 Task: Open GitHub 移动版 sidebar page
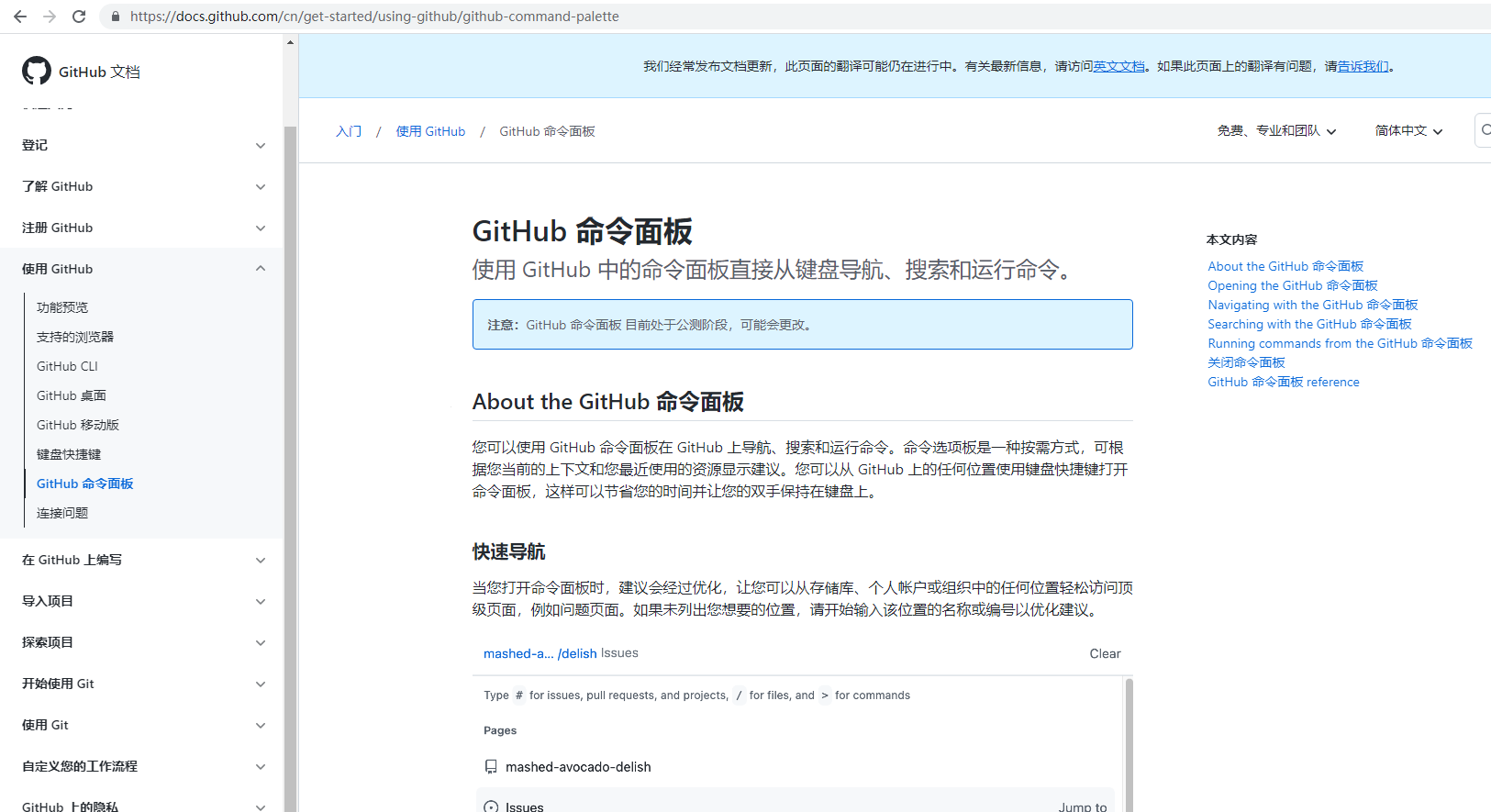click(78, 425)
